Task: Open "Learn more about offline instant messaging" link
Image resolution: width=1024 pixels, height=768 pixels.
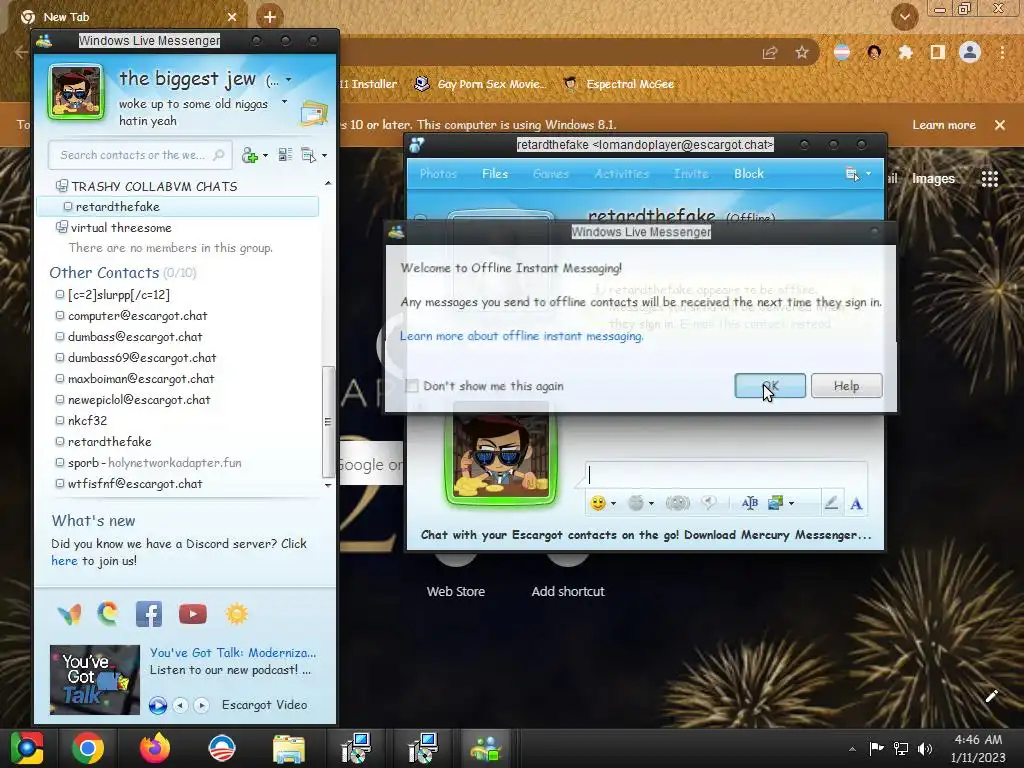Action: click(x=521, y=336)
